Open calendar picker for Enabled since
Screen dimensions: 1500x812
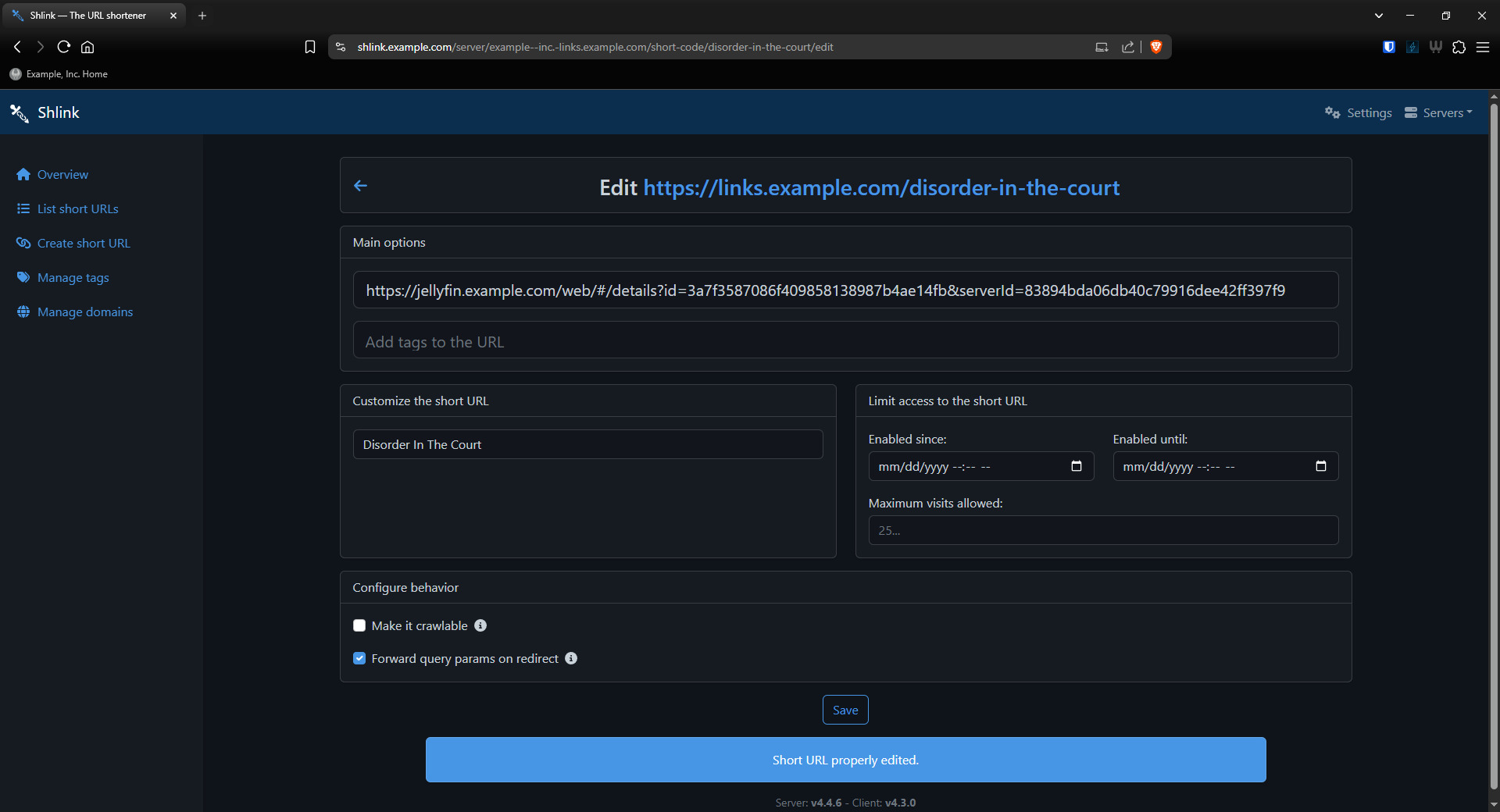coord(1076,466)
